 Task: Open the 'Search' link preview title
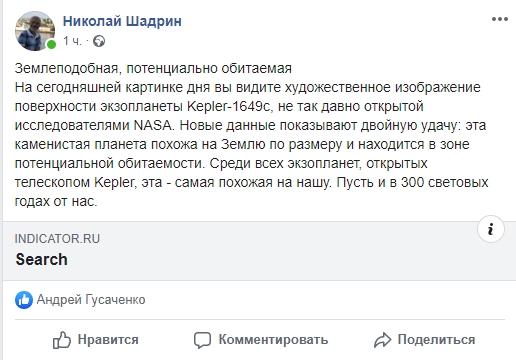click(x=42, y=259)
